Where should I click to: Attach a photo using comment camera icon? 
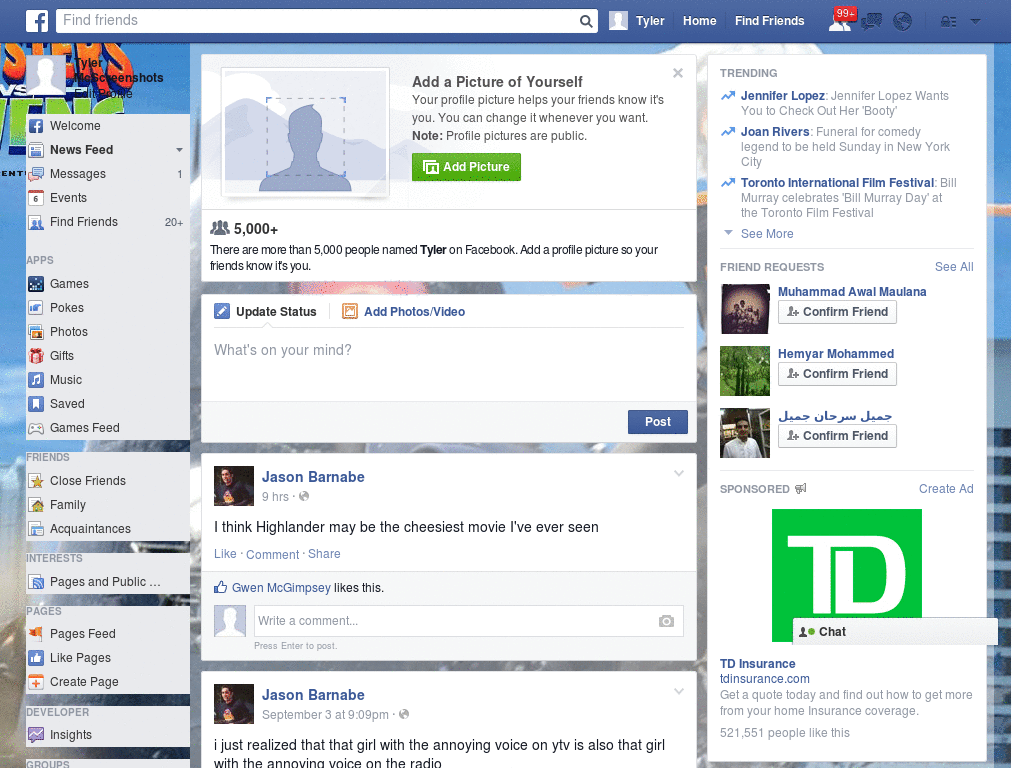coord(666,621)
